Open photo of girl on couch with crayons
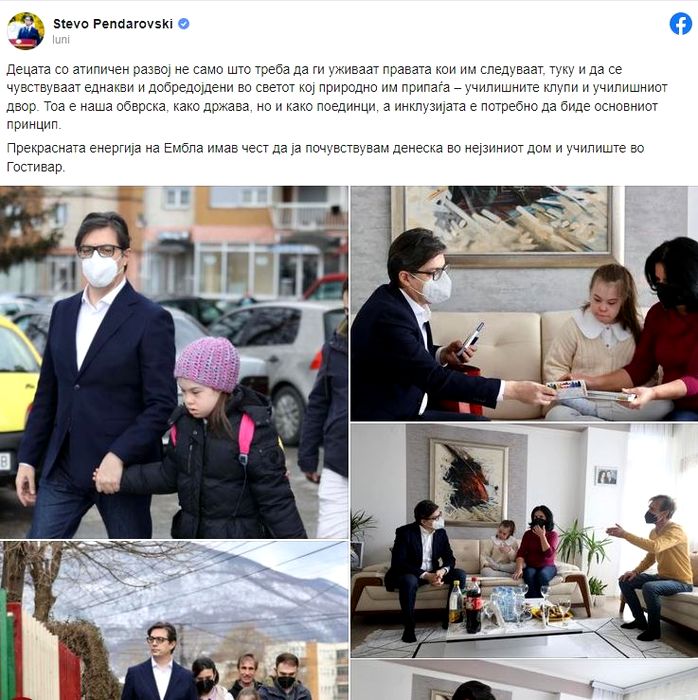Screen dimensions: 698x700 [524, 304]
